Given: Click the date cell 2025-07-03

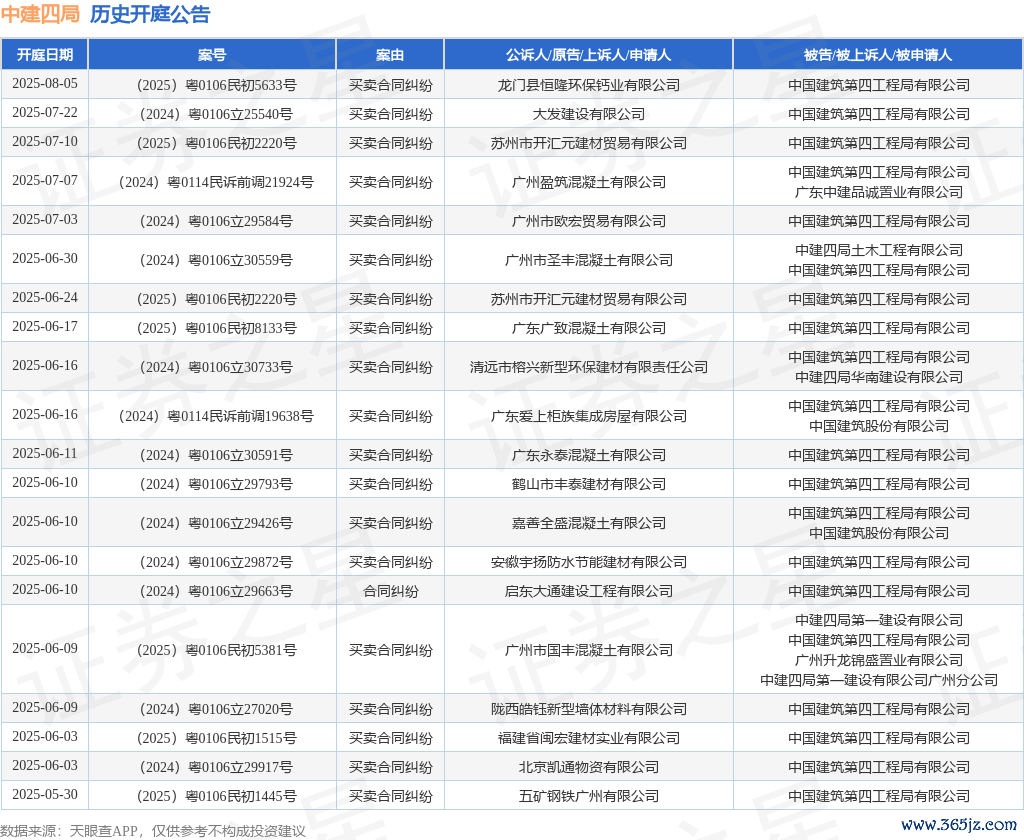Looking at the screenshot, I should [44, 219].
